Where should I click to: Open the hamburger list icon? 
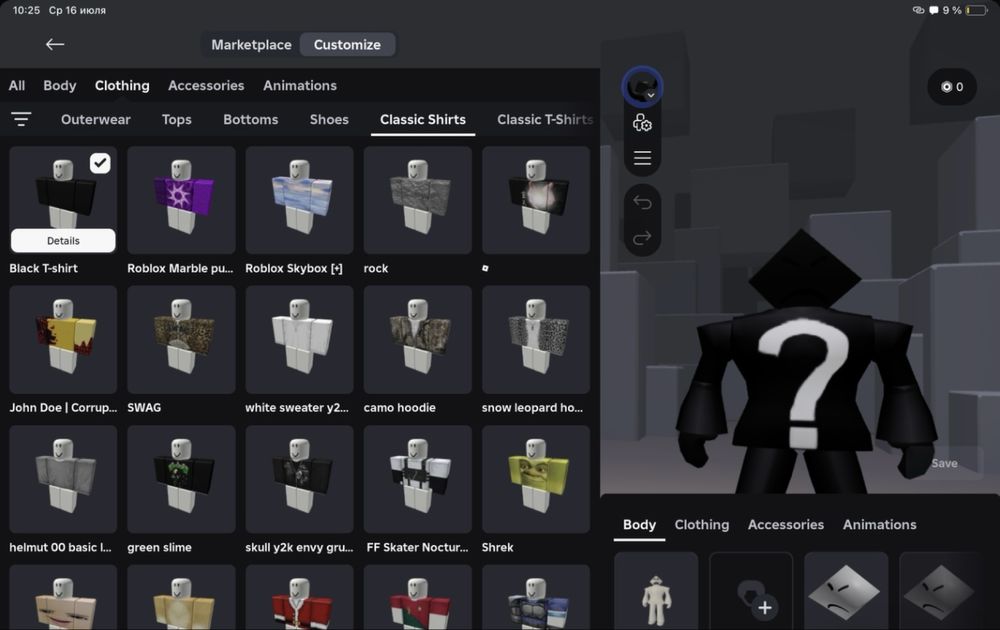tap(642, 158)
